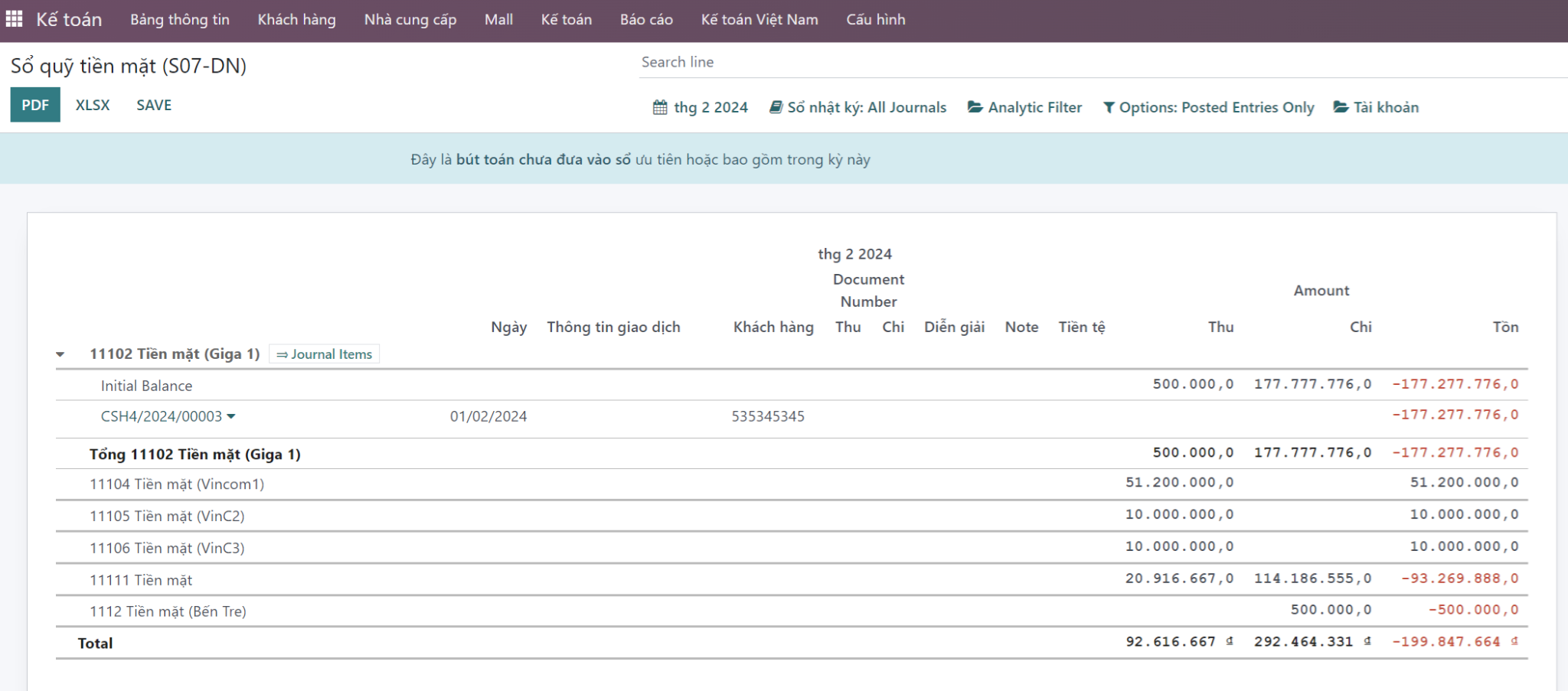The width and height of the screenshot is (1568, 691).
Task: Click the -93.269.888,0 balance value
Action: (1460, 579)
